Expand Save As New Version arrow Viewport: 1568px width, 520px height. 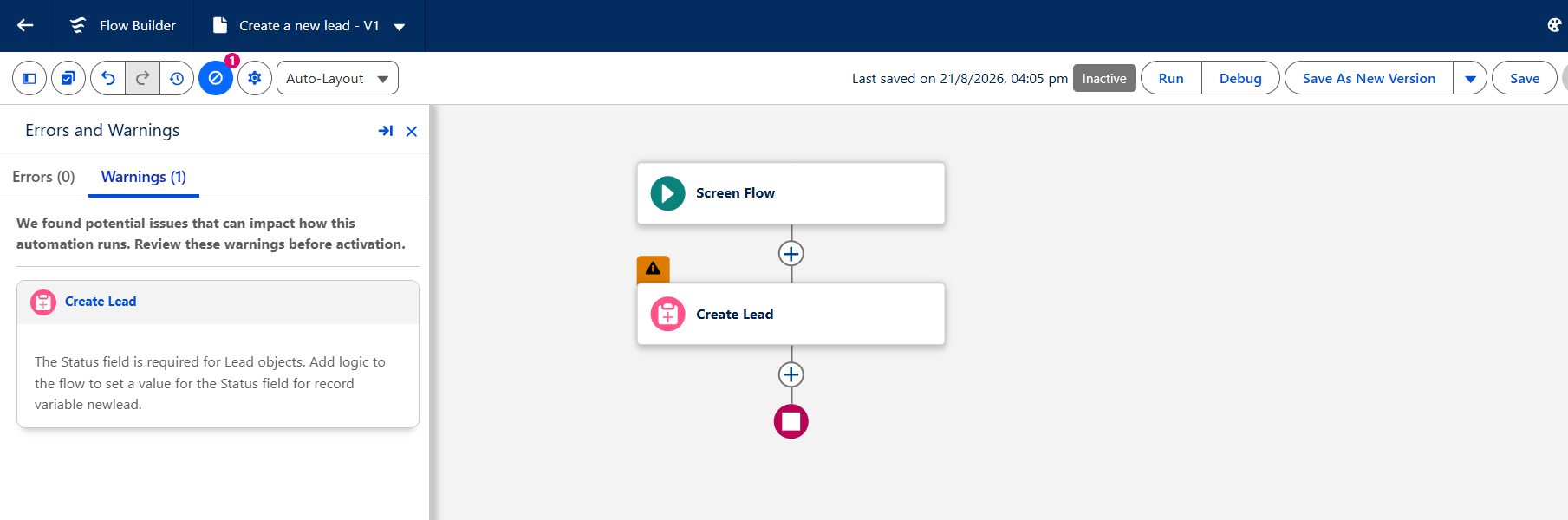(1470, 78)
